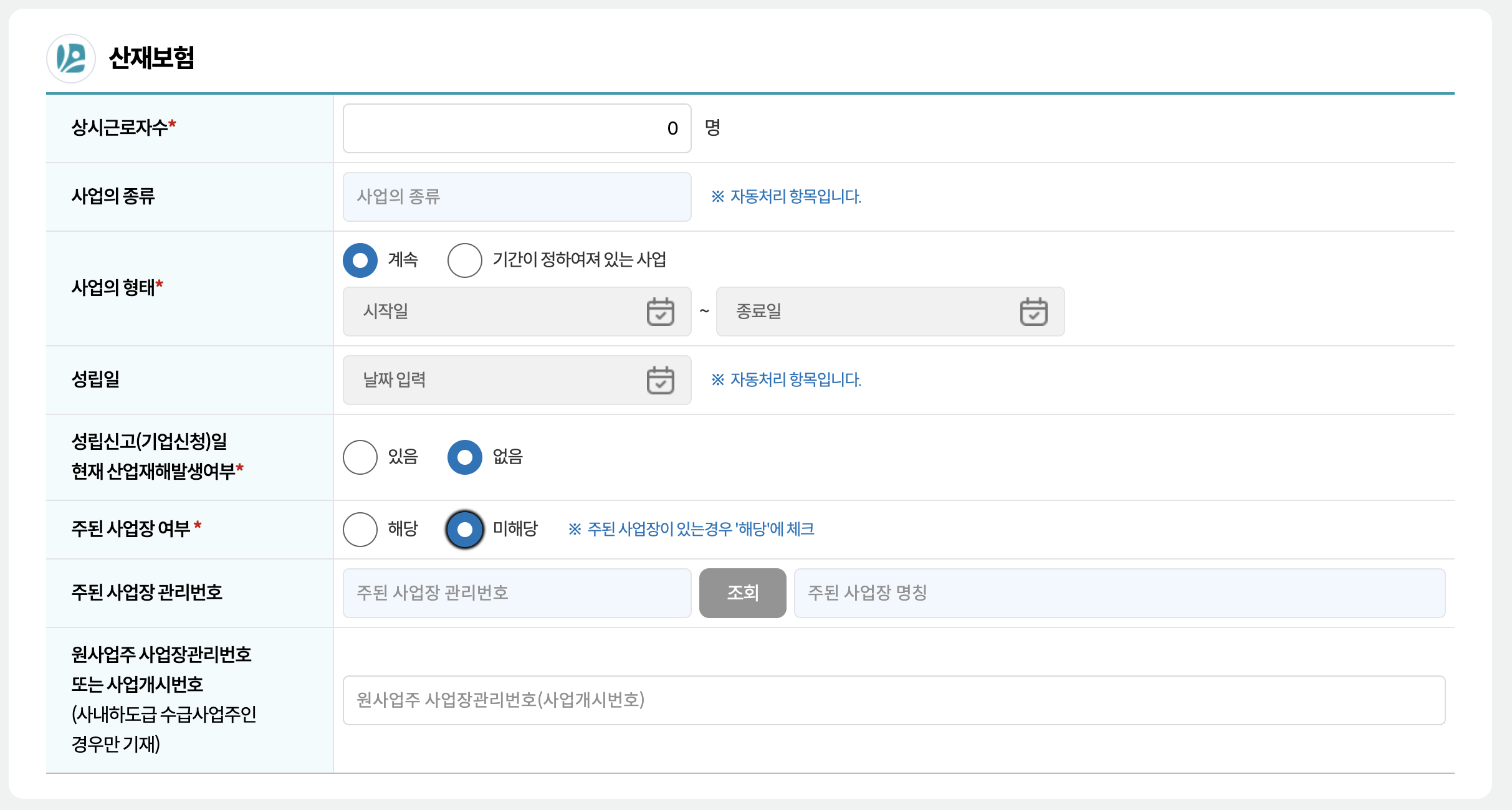Select 해당 for 주된 사업장 여부

pyautogui.click(x=360, y=530)
